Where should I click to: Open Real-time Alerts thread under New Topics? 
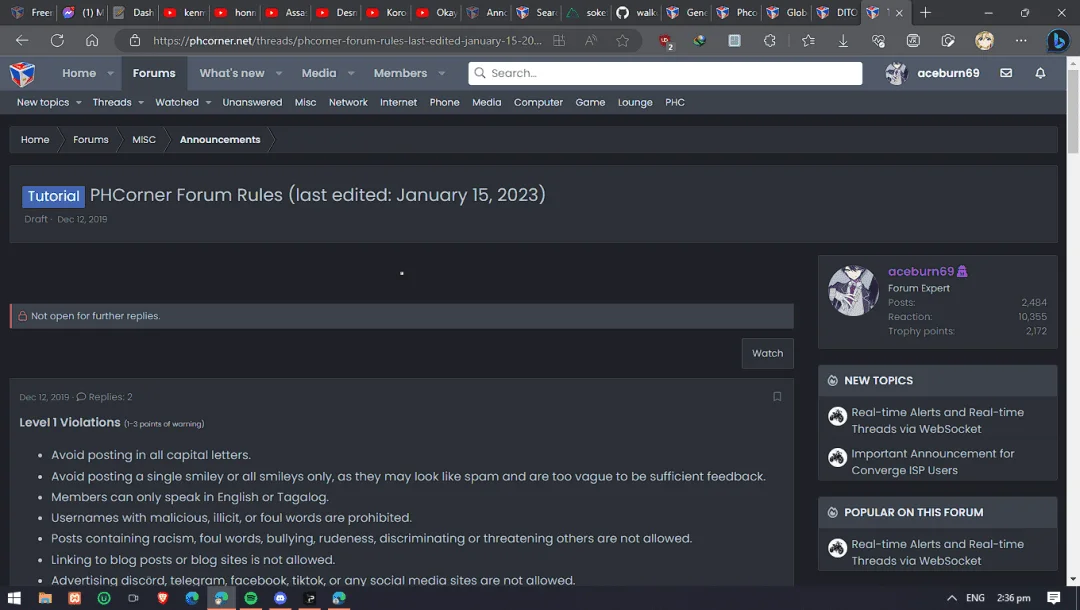pyautogui.click(x=937, y=421)
